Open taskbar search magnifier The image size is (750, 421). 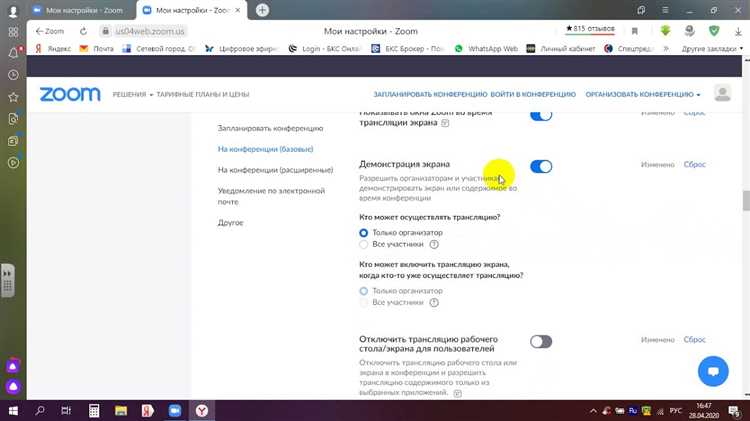(40, 410)
